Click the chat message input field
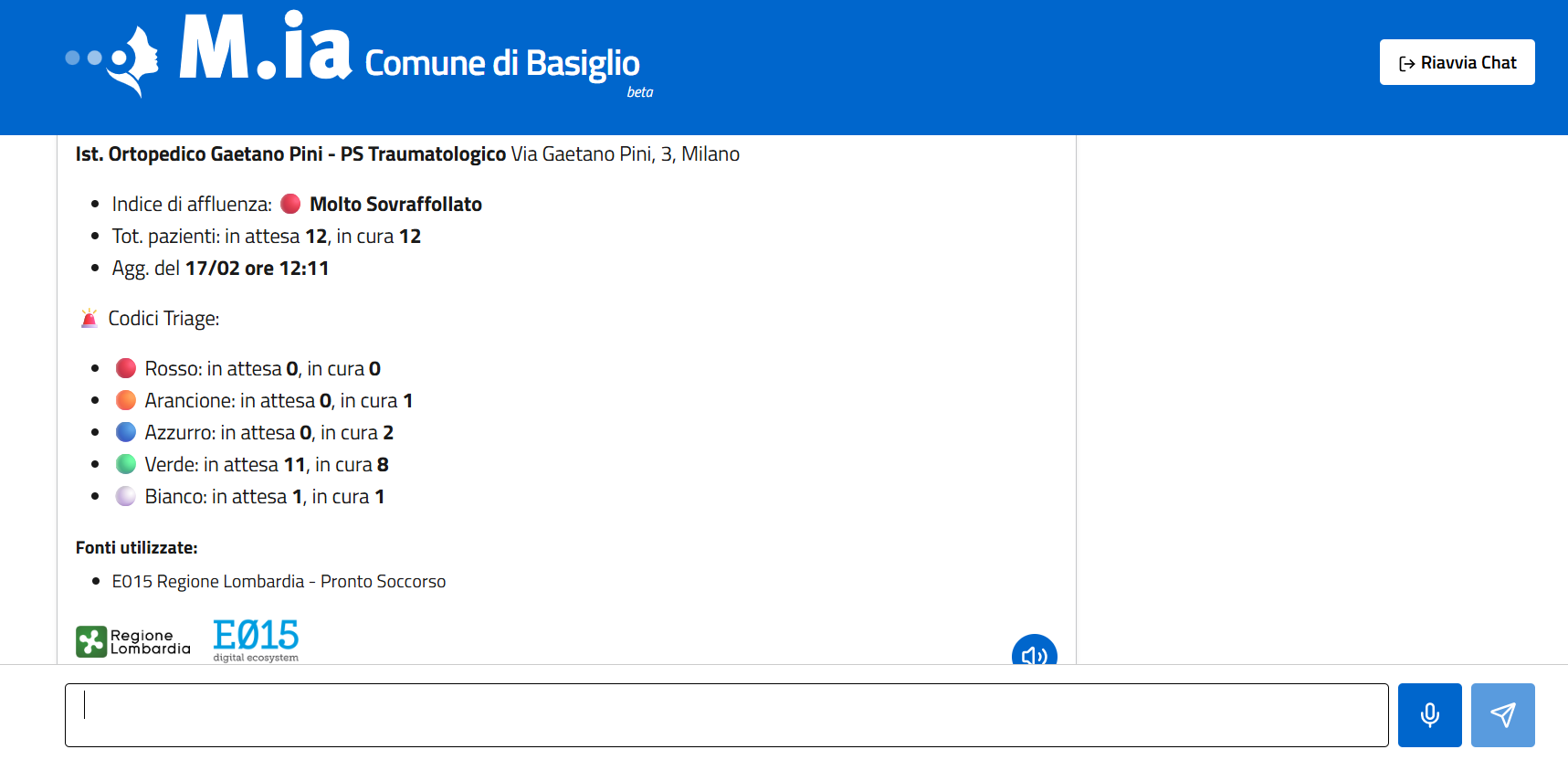Screen dimensions: 1568x760 point(726,714)
